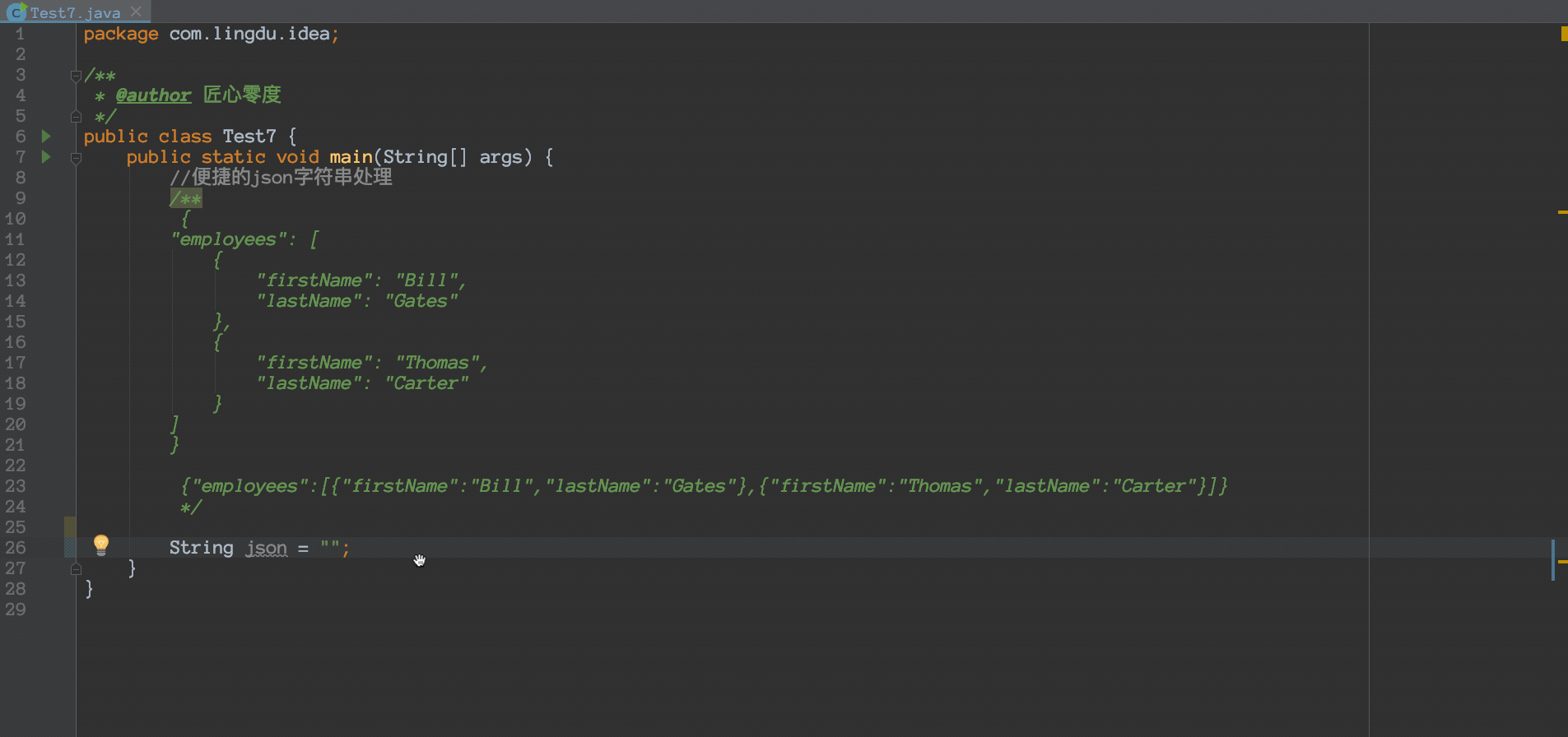Click the highlighted /** comment start on line 9
Image resolution: width=1568 pixels, height=737 pixels.
coord(185,198)
